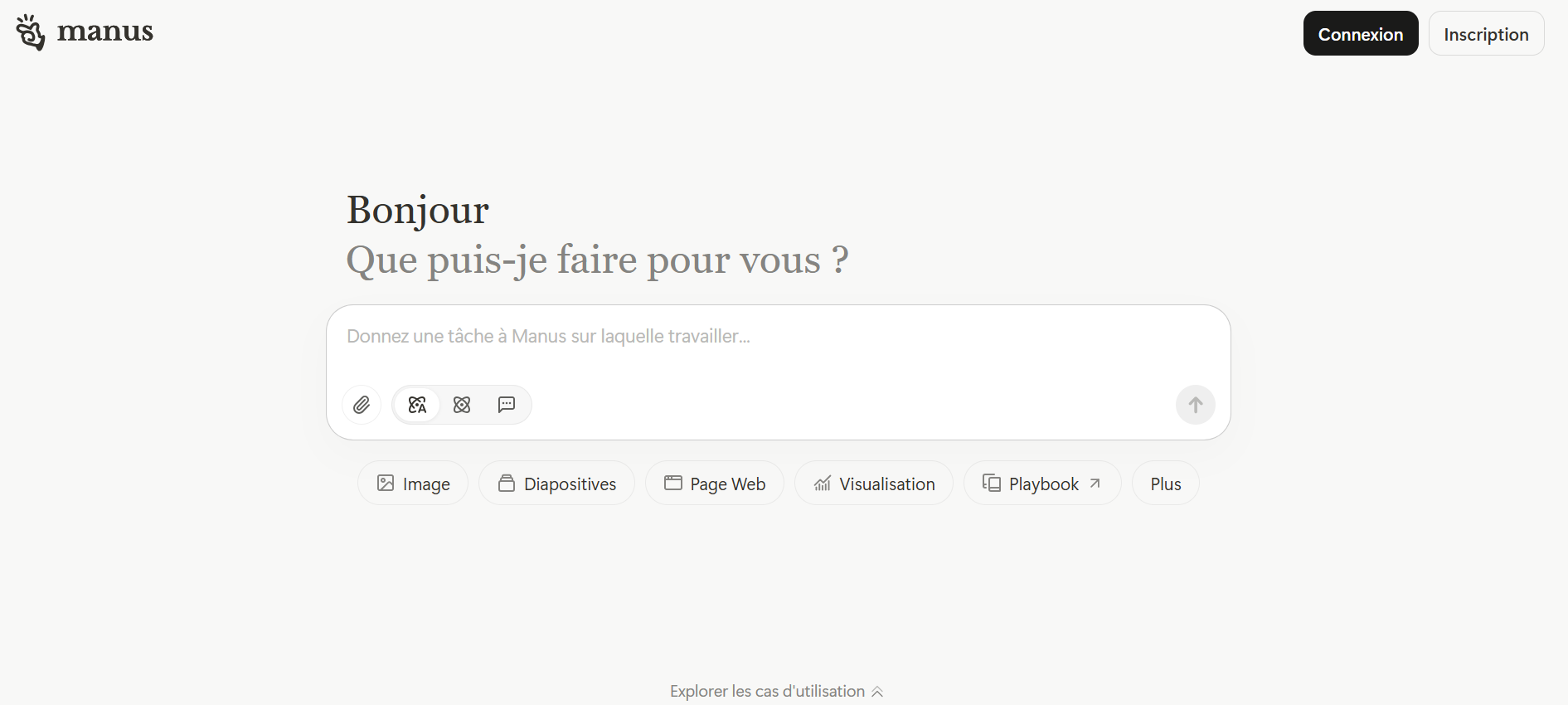
Task: Click the Manus hand logo icon
Action: click(x=31, y=32)
